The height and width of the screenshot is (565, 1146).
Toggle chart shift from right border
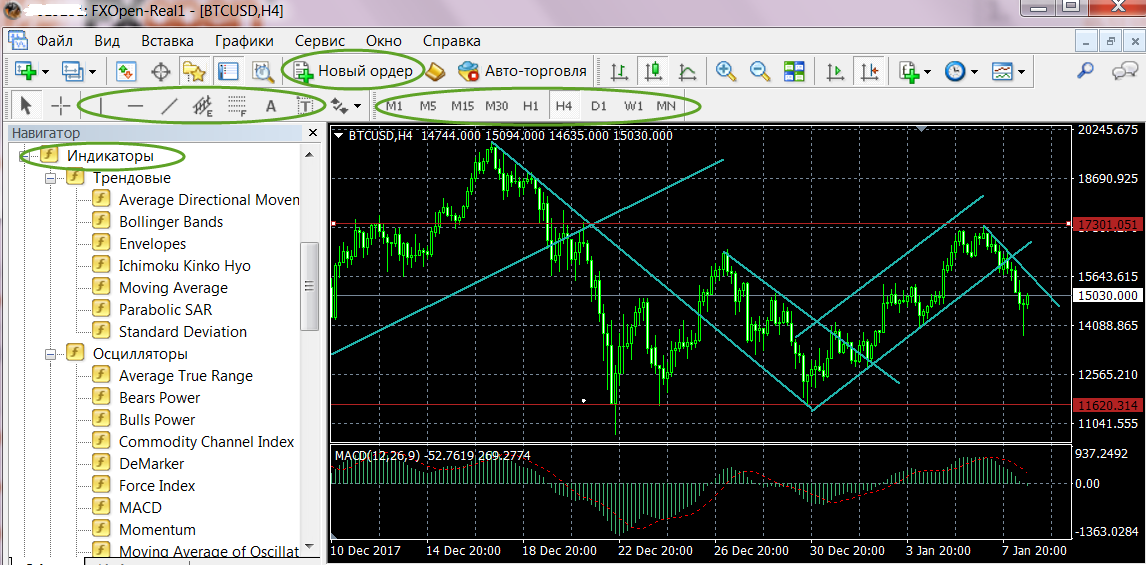[x=869, y=71]
